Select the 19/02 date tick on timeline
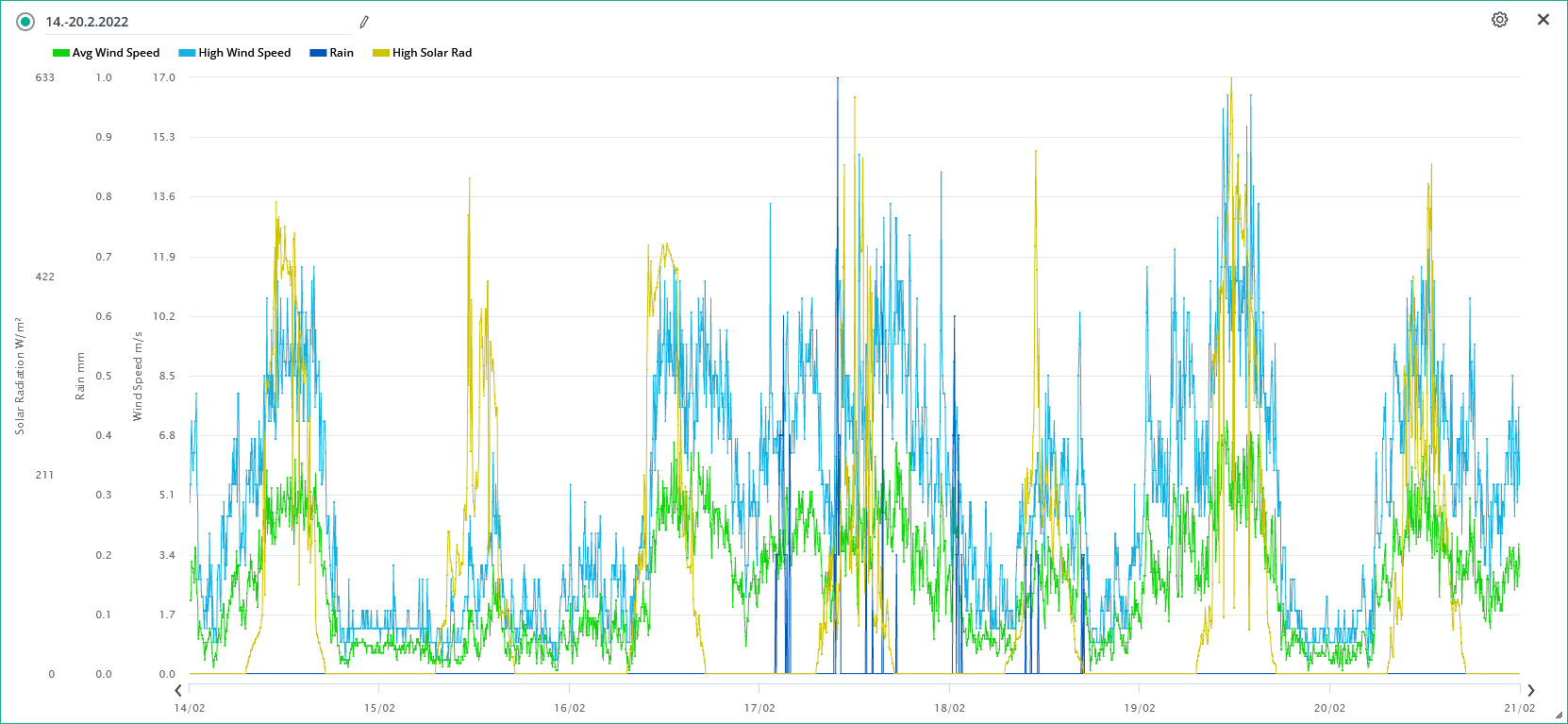Image resolution: width=1568 pixels, height=724 pixels. (x=1140, y=708)
